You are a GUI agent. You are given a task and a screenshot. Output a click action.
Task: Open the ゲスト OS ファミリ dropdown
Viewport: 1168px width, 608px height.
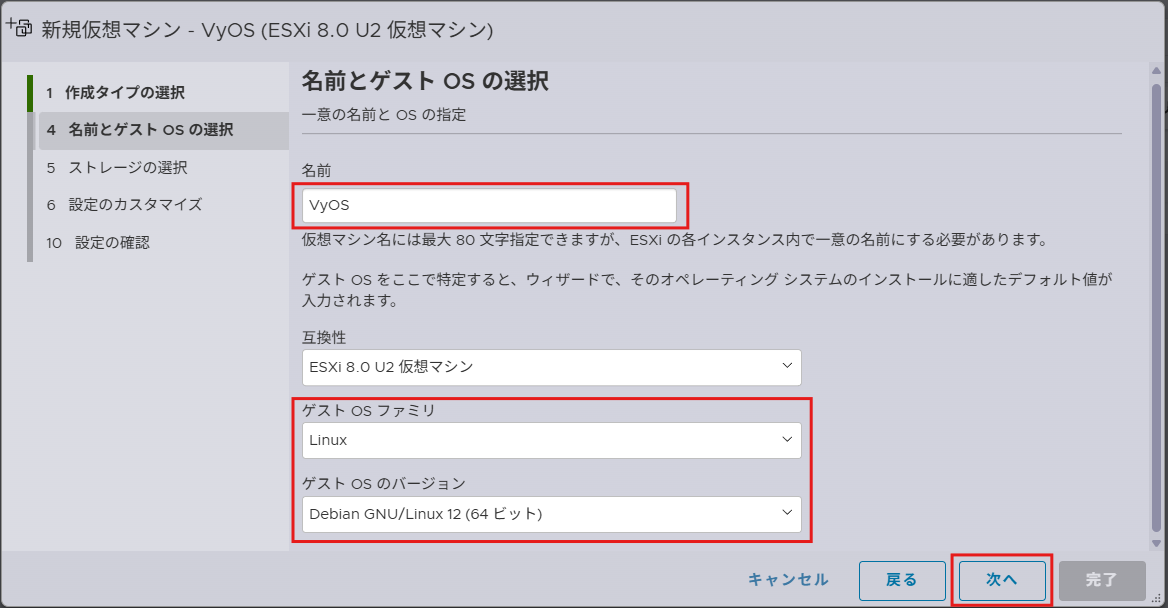[551, 440]
